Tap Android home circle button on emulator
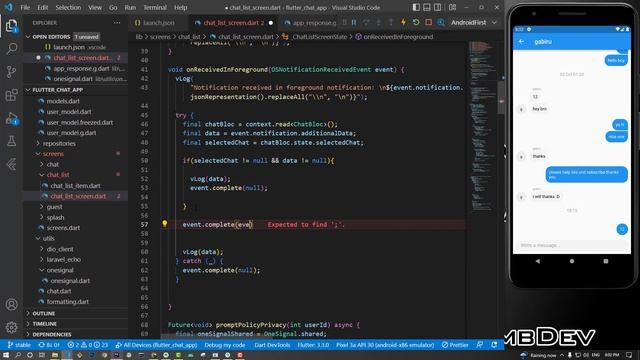Screen dimensions: 640x360 point(572,261)
